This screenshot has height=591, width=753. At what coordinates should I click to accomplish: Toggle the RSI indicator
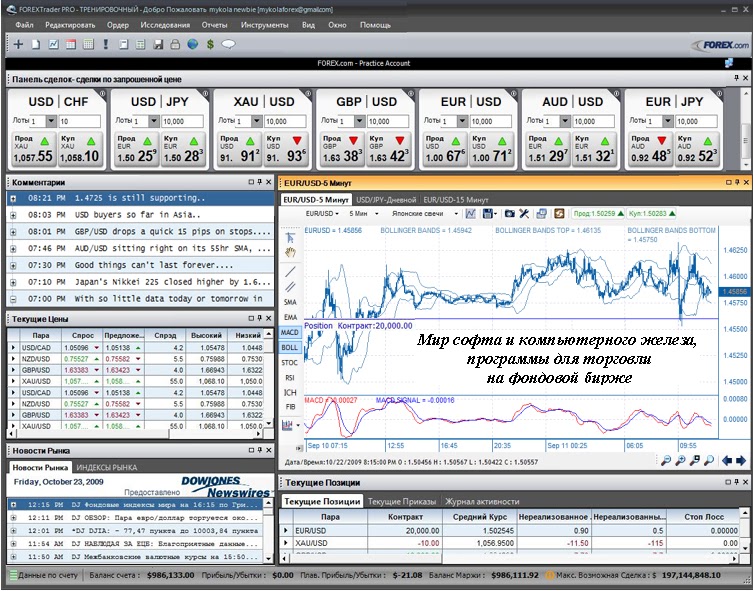[x=290, y=378]
